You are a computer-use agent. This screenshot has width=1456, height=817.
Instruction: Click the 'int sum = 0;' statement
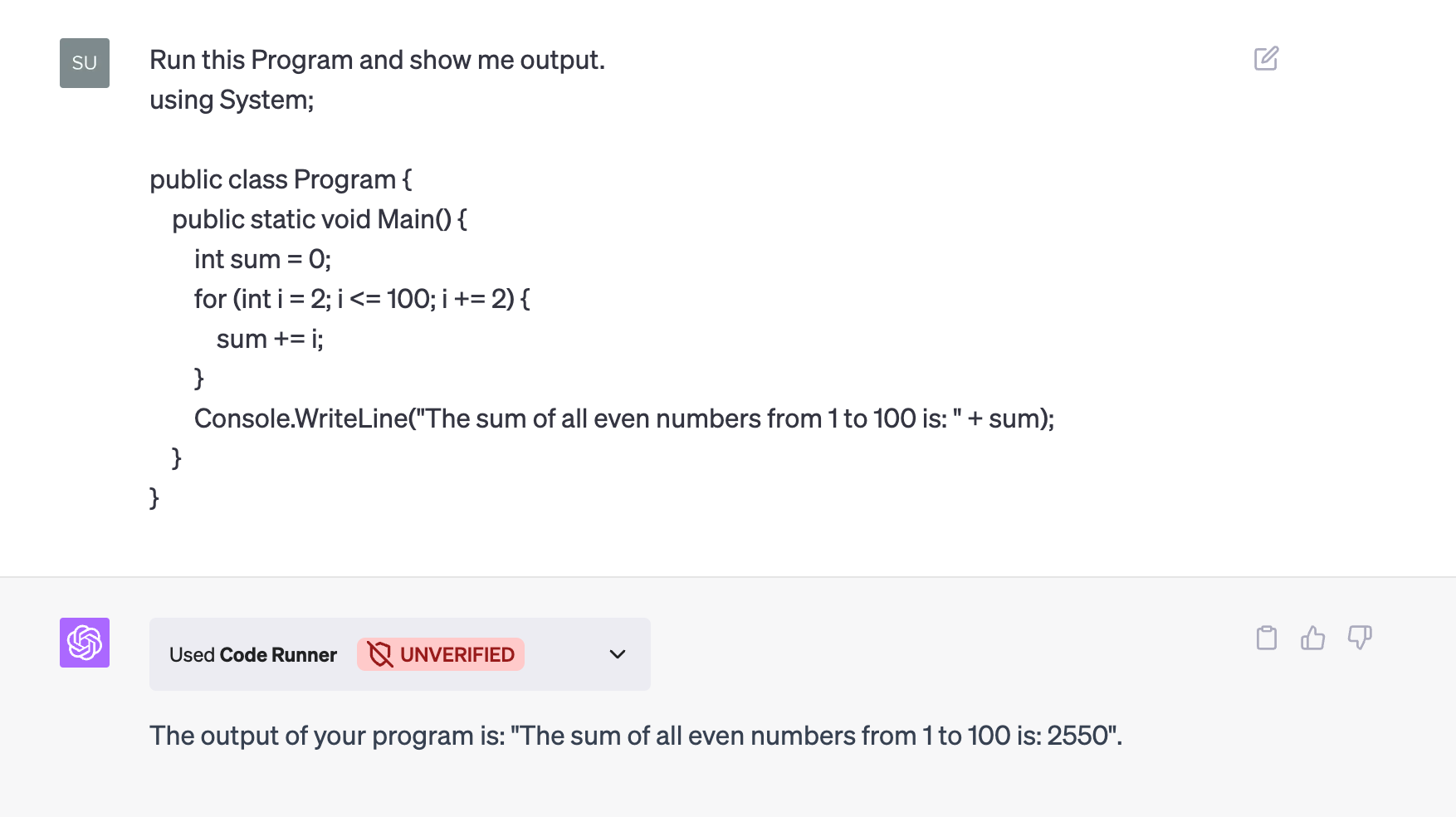(261, 259)
